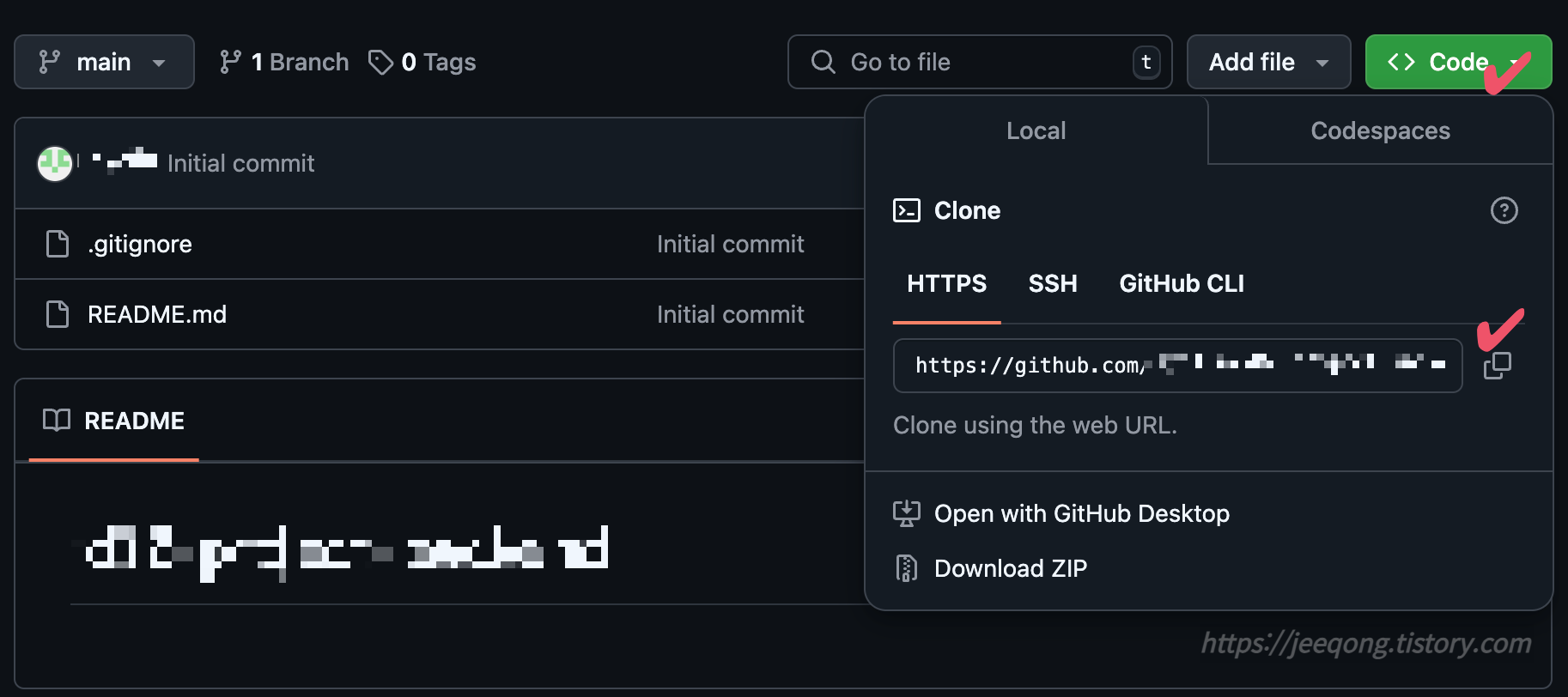Focus the Go to file search field
This screenshot has height=697, width=1568.
tap(980, 62)
